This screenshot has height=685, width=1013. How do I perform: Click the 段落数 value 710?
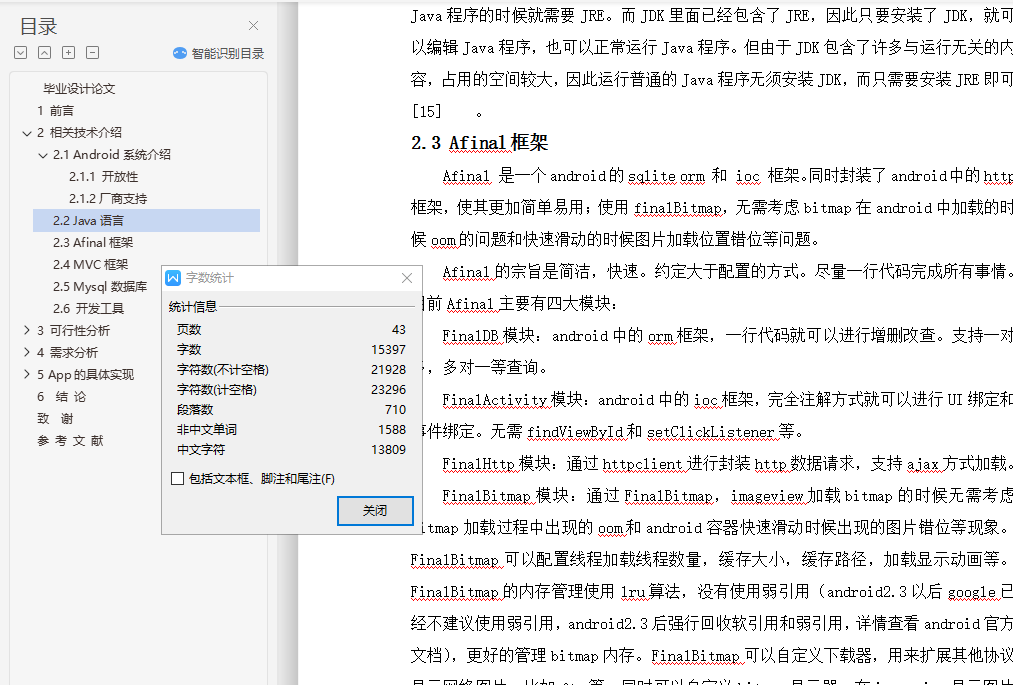click(395, 410)
